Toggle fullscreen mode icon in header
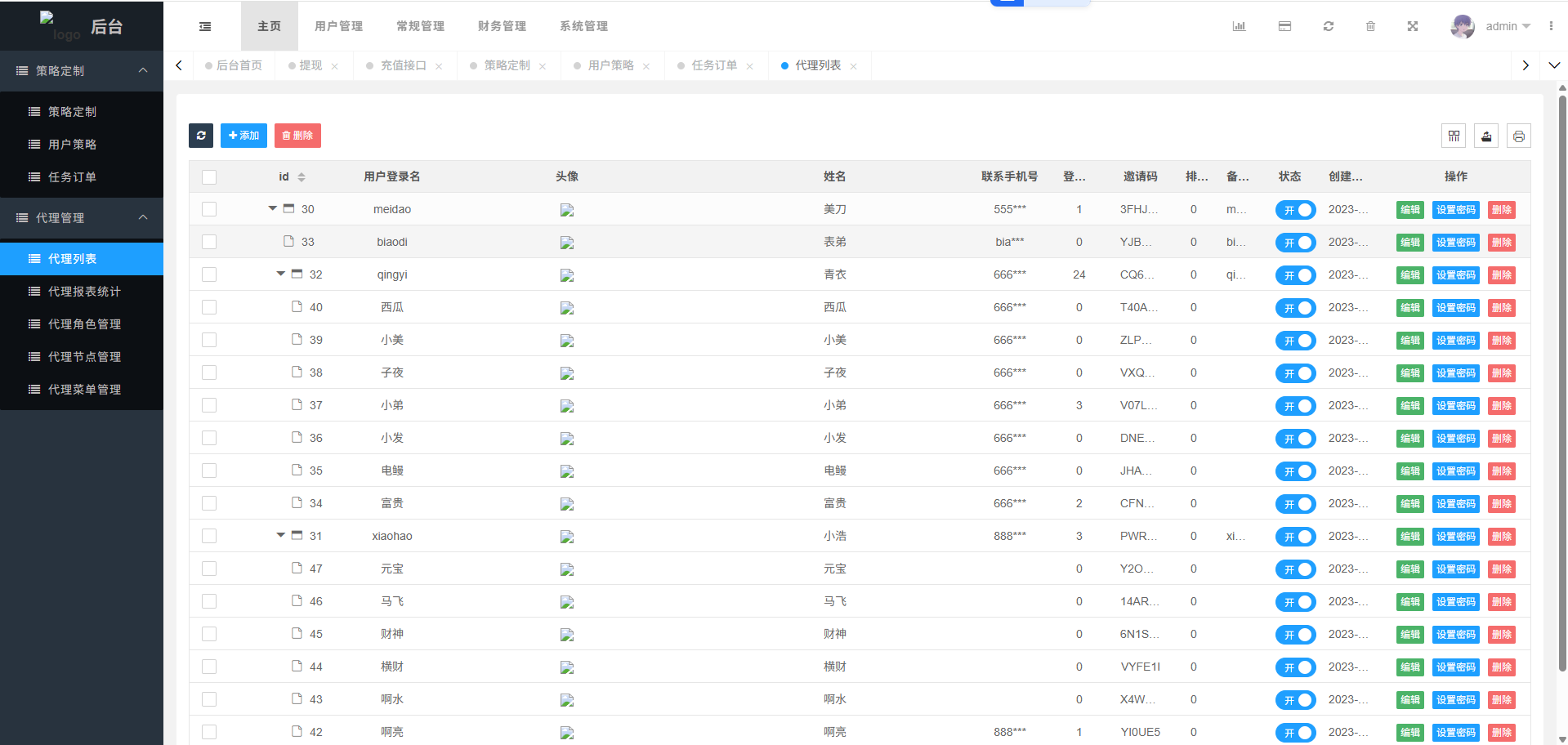 pyautogui.click(x=1413, y=26)
